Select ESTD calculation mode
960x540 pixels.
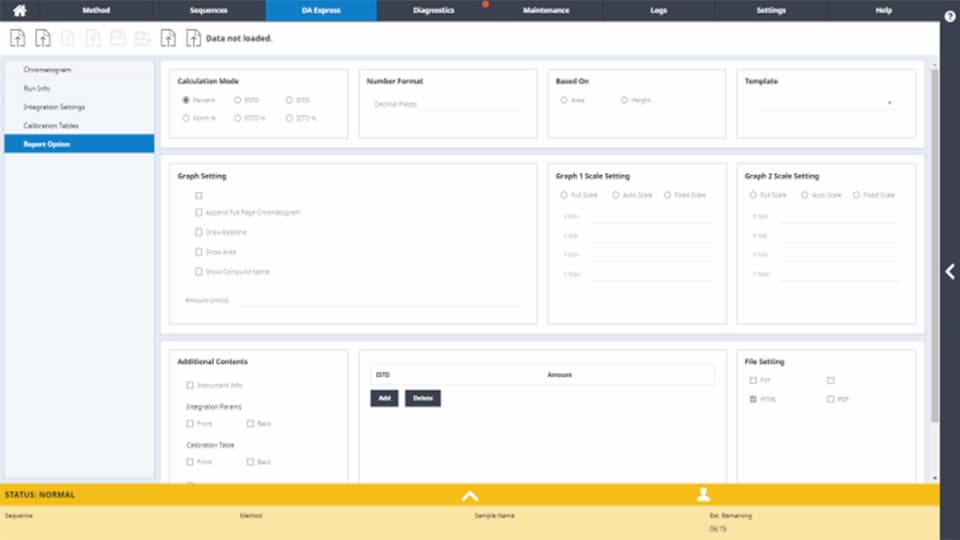click(x=237, y=100)
